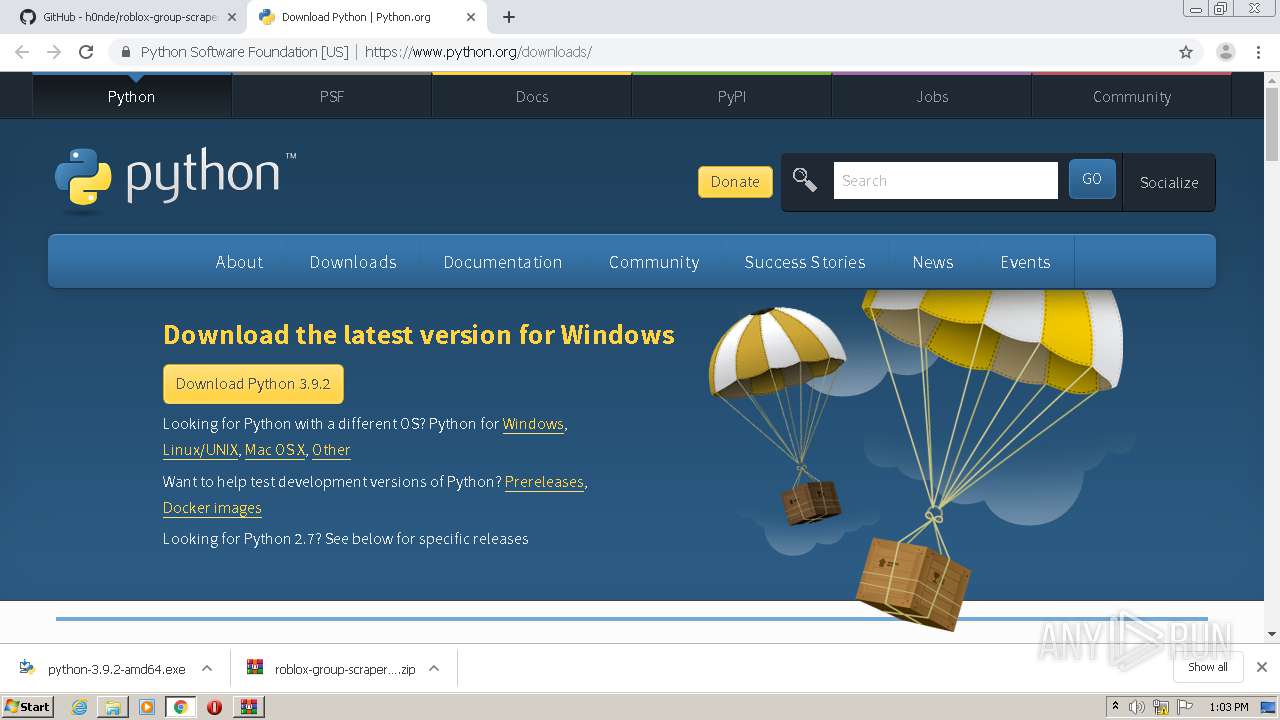1280x720 pixels.
Task: Open Windows Media Player taskbar icon
Action: coord(147,707)
